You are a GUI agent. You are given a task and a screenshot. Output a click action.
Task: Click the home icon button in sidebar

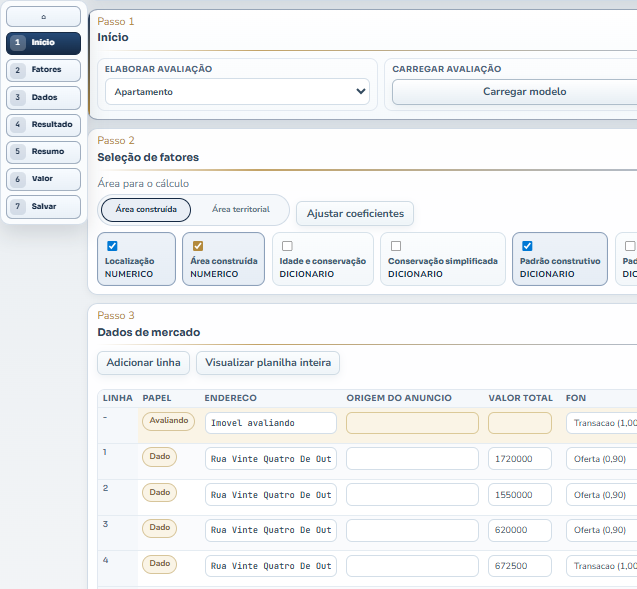(x=43, y=17)
